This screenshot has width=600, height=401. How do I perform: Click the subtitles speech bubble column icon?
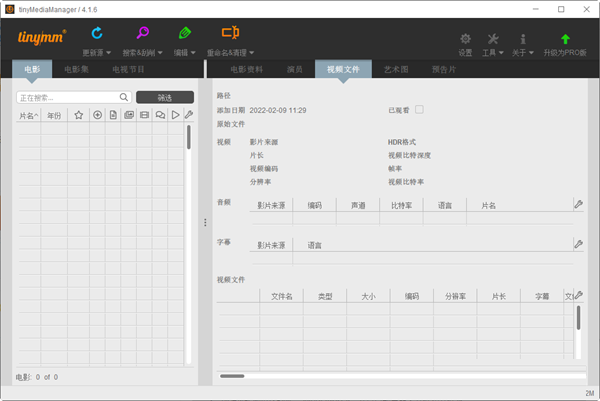tap(160, 115)
